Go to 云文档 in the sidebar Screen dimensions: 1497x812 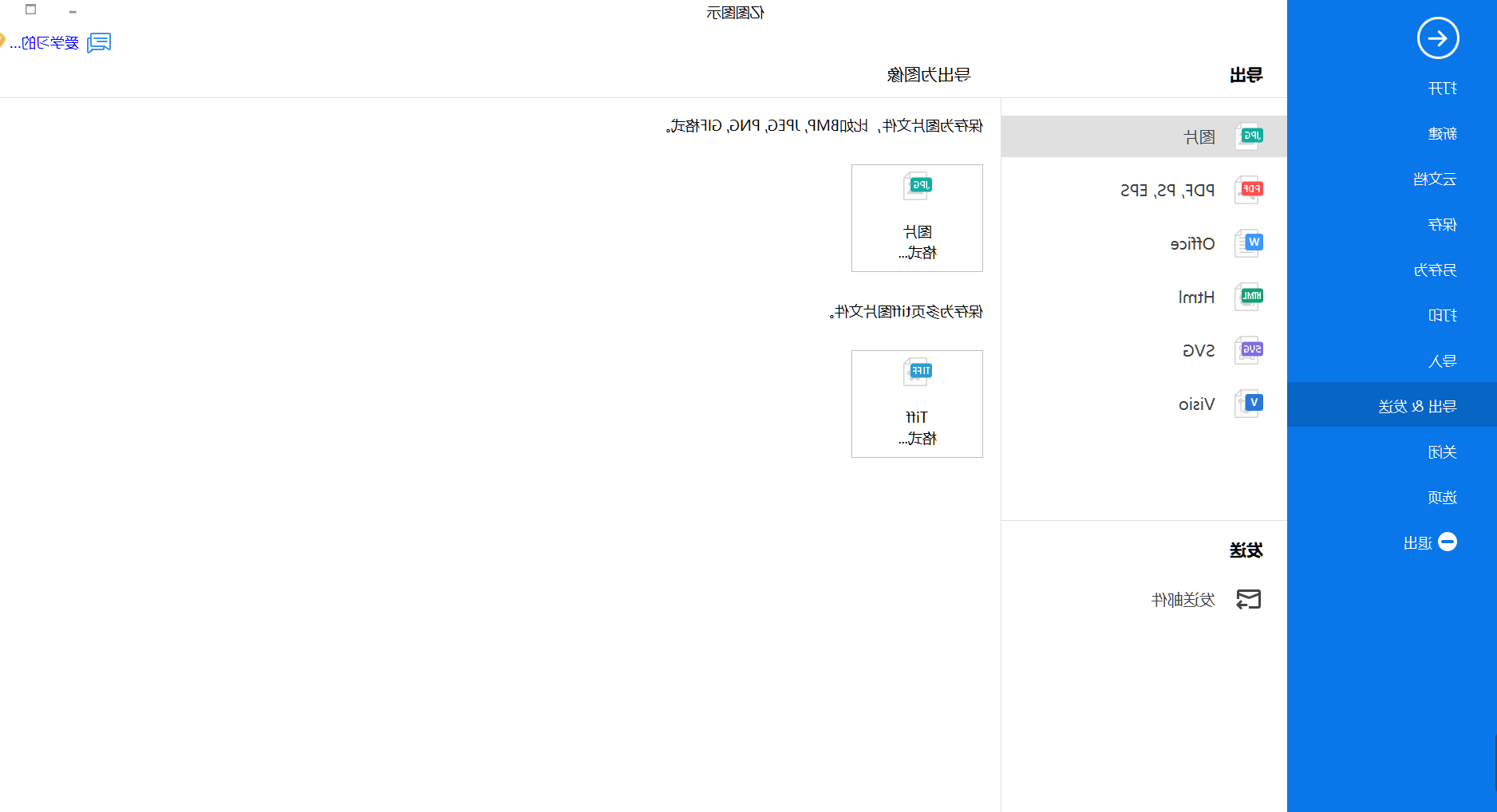pos(1435,179)
